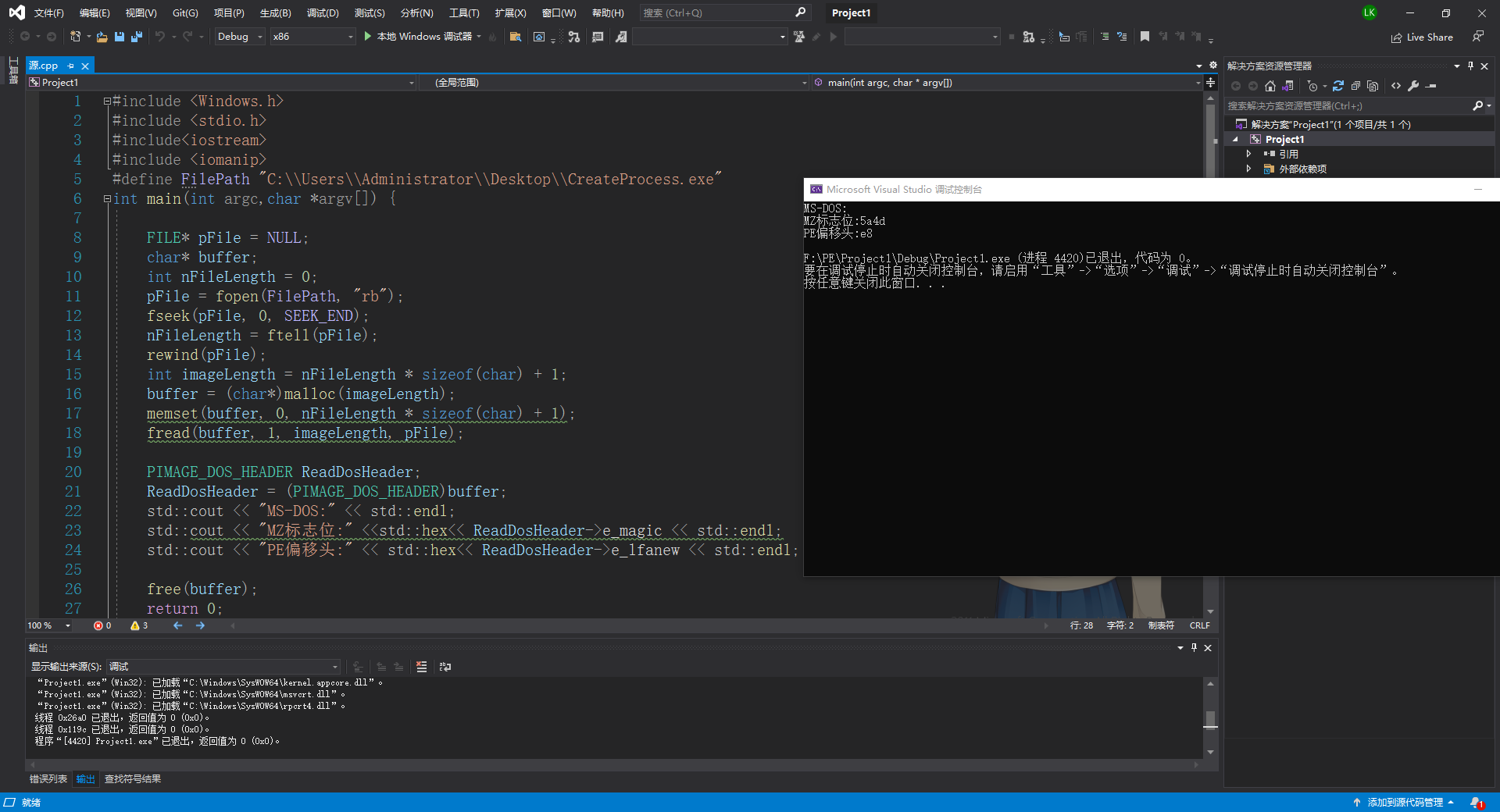Click the CRLF line ending indicator
This screenshot has height=812, width=1500.
[1199, 625]
